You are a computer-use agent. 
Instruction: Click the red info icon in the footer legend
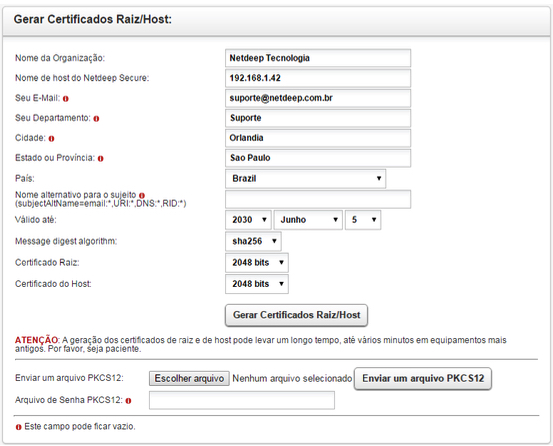click(x=18, y=427)
